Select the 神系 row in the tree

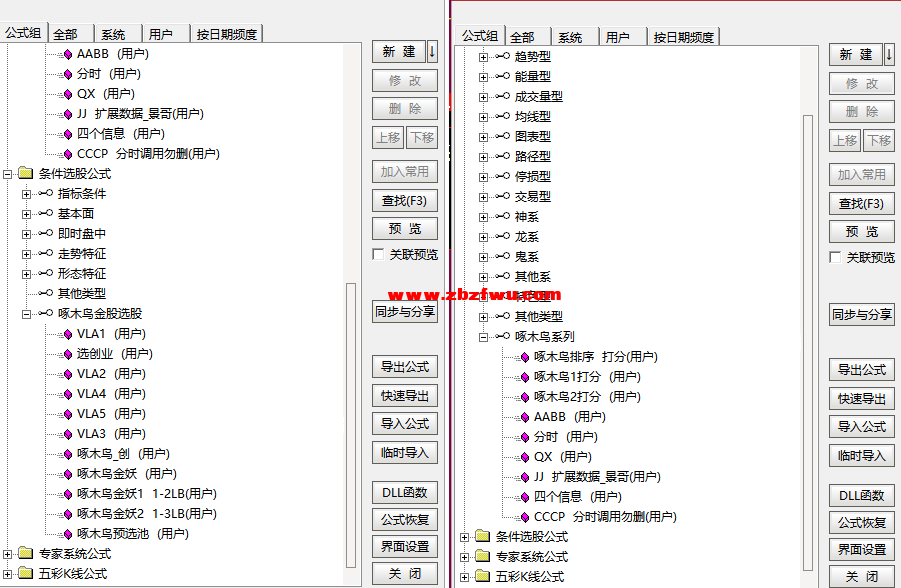pos(526,217)
